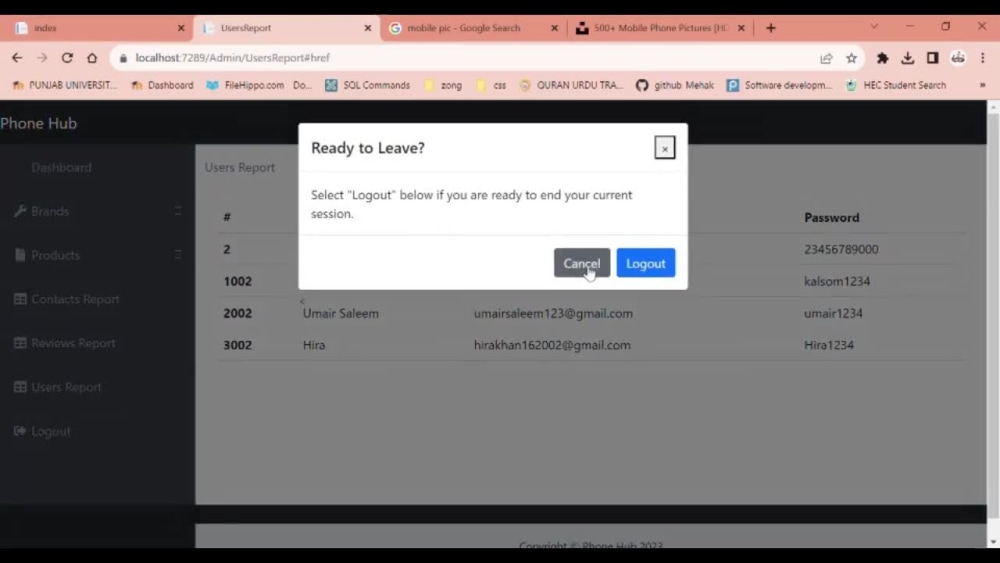The height and width of the screenshot is (563, 1000).
Task: Open the Chrome three-dot menu
Action: click(983, 58)
